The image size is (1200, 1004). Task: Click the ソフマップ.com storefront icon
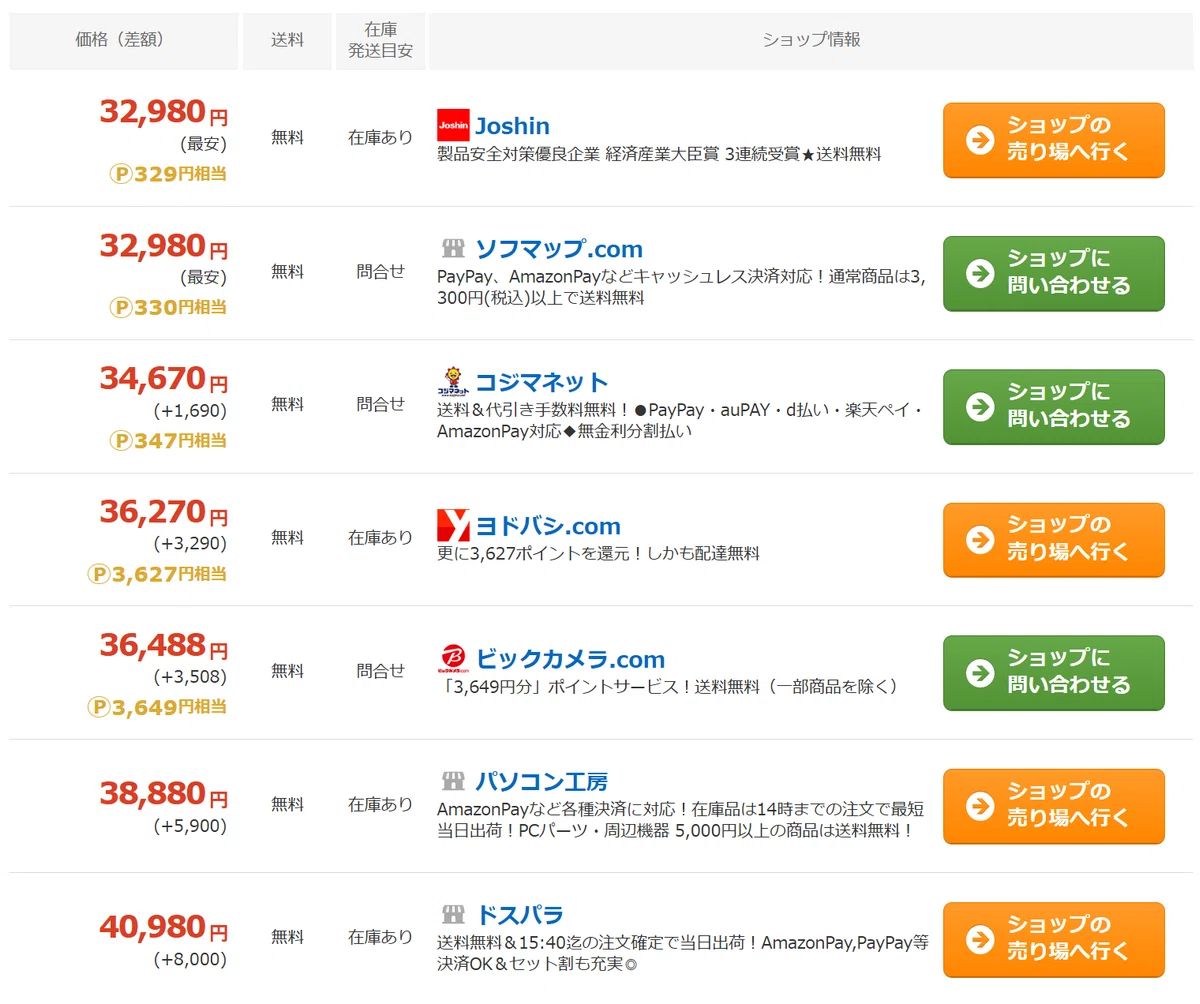[453, 249]
